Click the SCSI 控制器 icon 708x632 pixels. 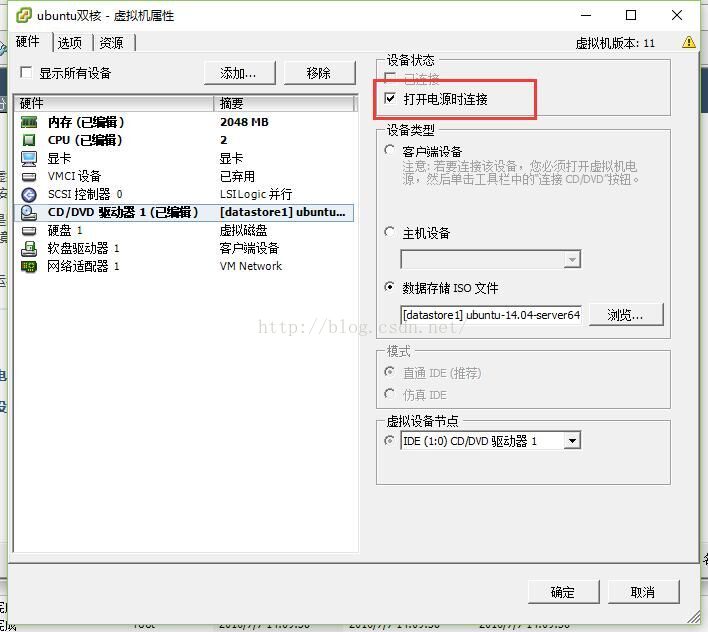click(x=29, y=195)
